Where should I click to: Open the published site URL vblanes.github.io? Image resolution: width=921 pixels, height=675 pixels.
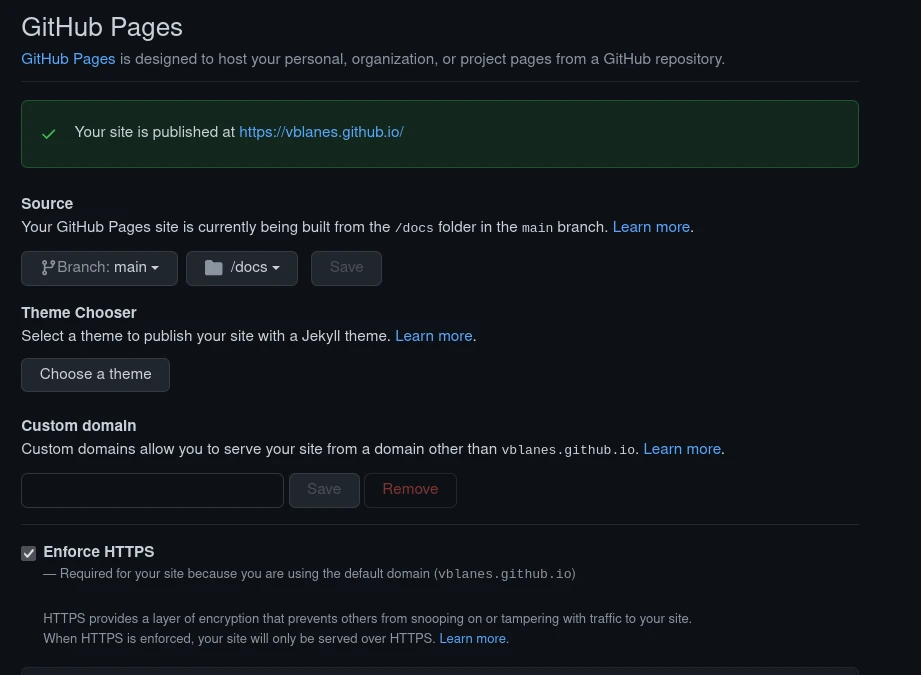point(321,132)
